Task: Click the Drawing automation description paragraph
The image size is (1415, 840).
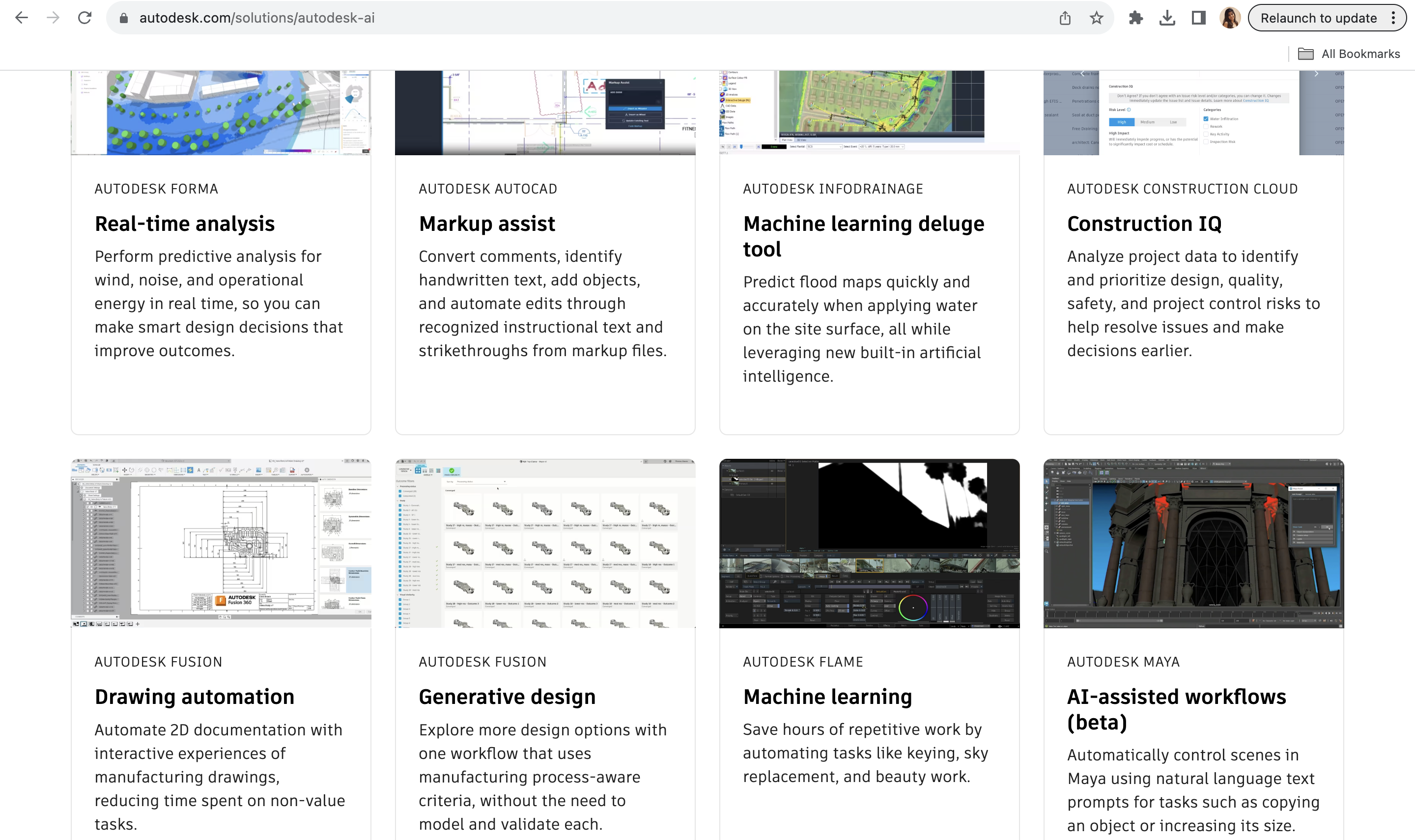Action: (220, 777)
